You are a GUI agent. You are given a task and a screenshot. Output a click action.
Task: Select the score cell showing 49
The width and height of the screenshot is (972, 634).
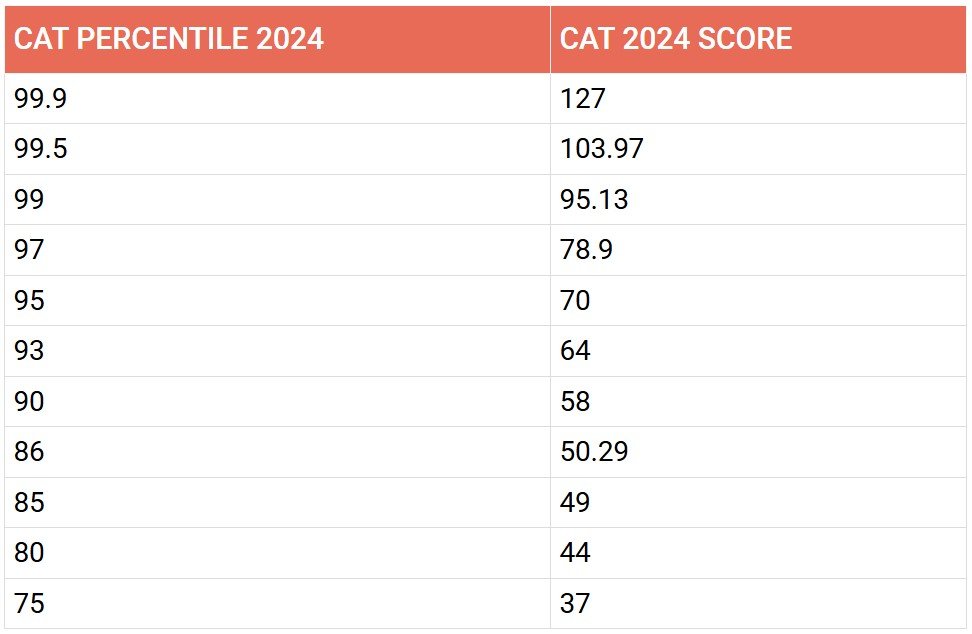[x=575, y=502]
